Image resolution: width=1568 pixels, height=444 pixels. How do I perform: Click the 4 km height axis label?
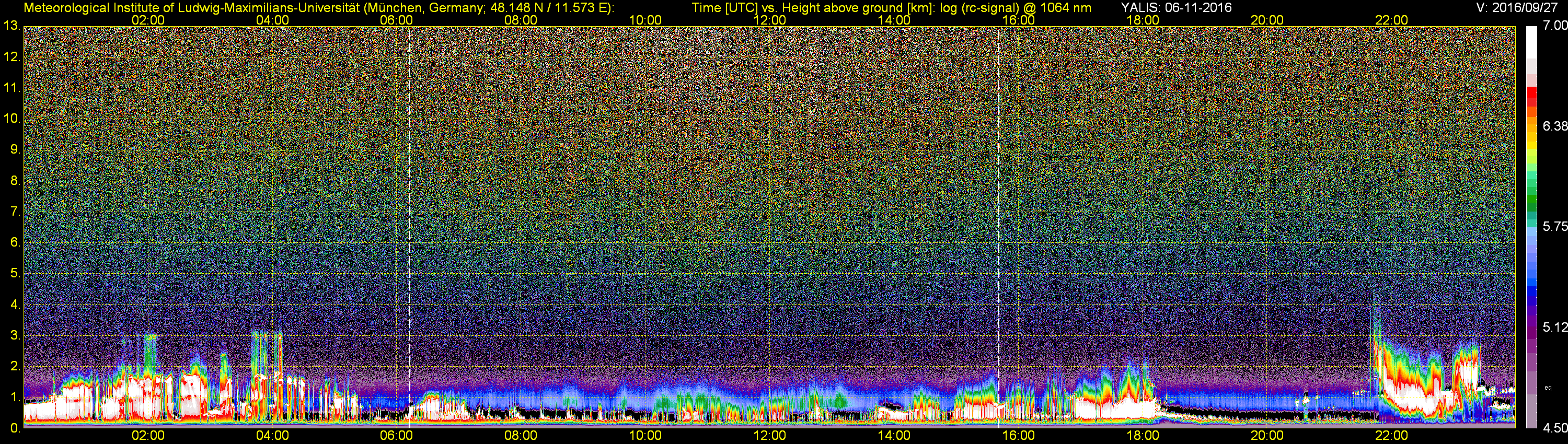tap(15, 304)
